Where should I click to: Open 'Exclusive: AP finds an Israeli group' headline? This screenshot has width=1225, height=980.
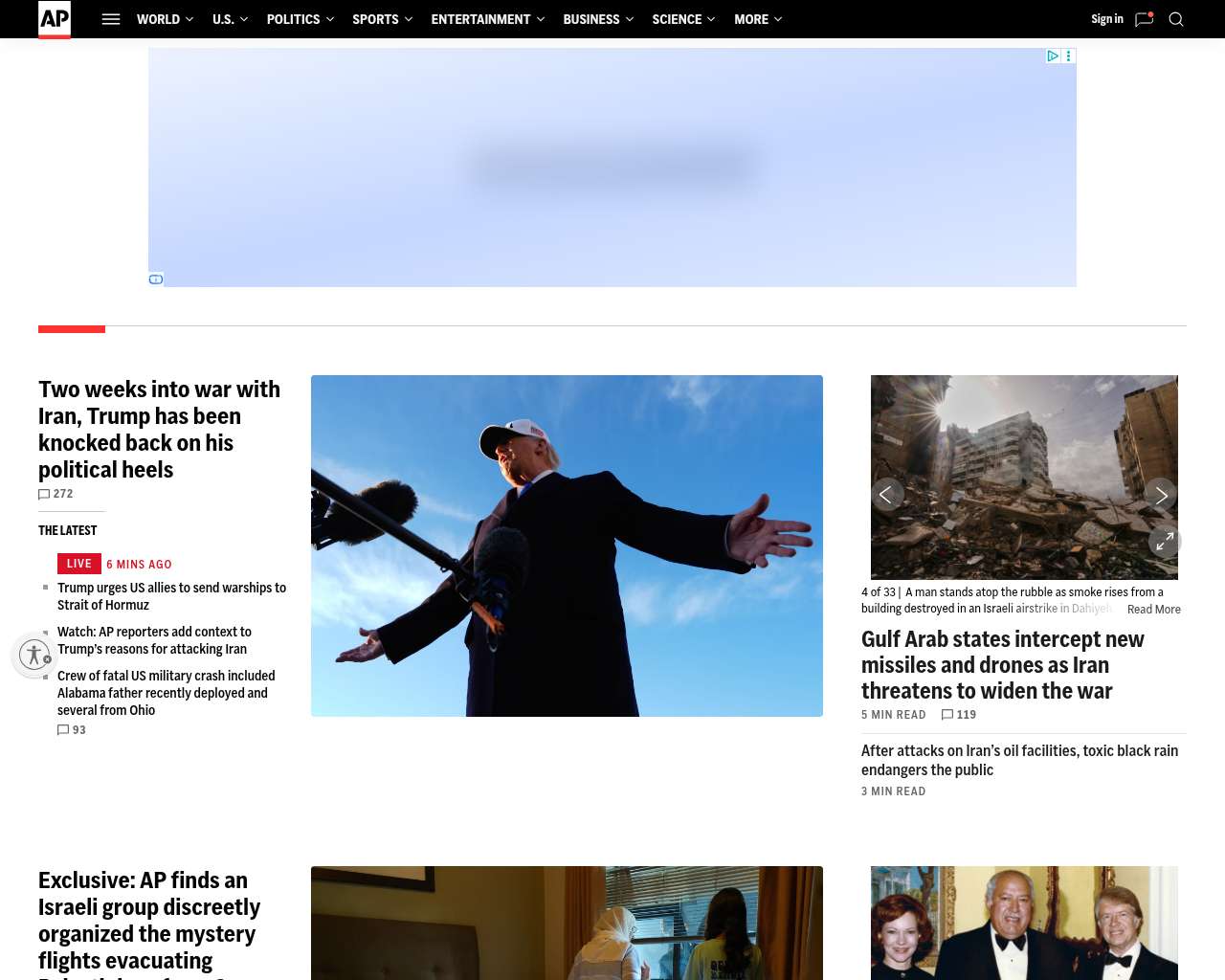click(149, 924)
